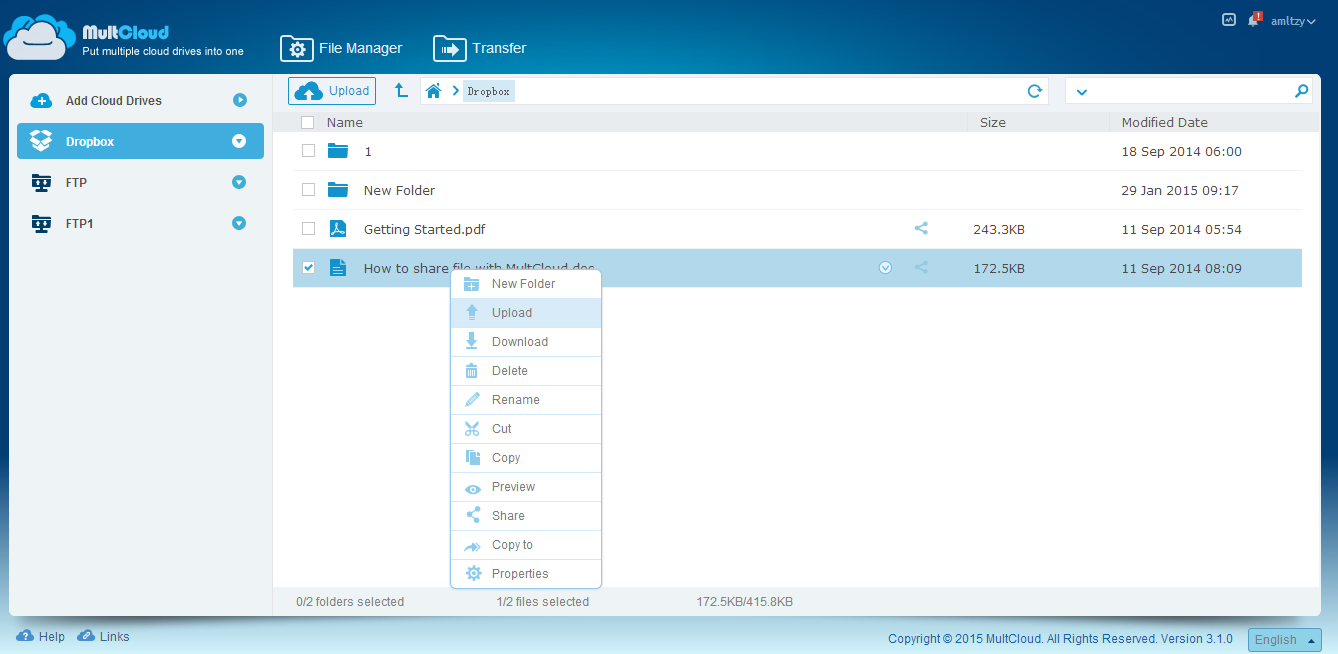This screenshot has height=654, width=1338.
Task: Open the amltzy user account dropdown
Action: coord(1293,21)
